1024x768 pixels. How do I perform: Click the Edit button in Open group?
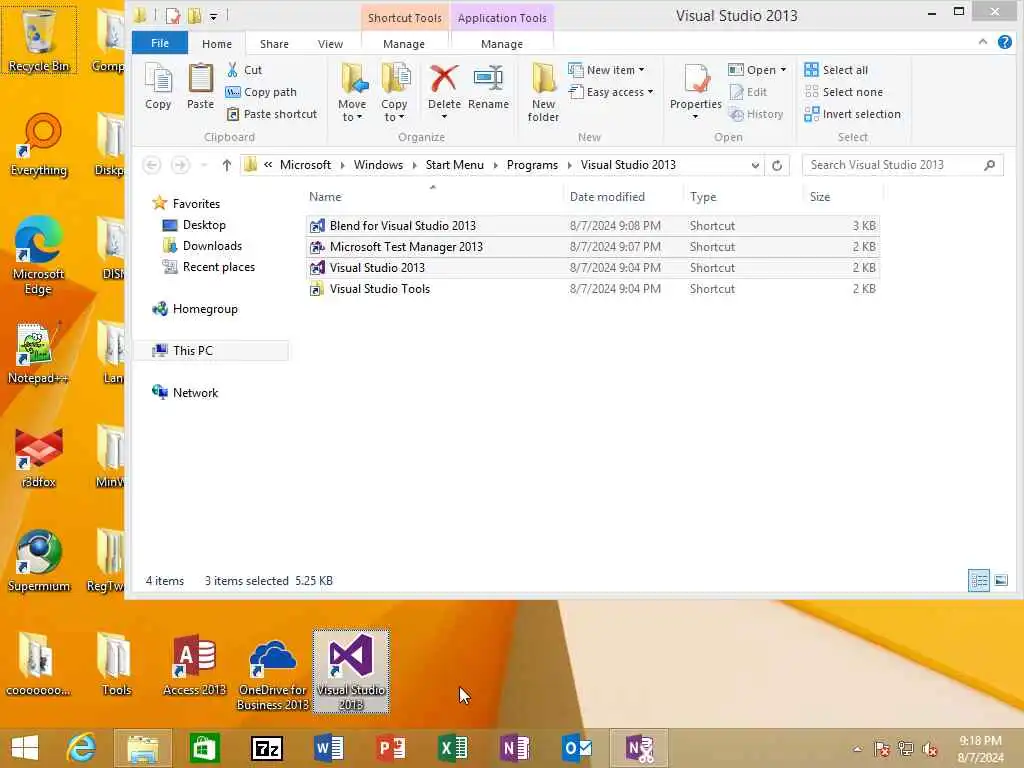click(748, 92)
